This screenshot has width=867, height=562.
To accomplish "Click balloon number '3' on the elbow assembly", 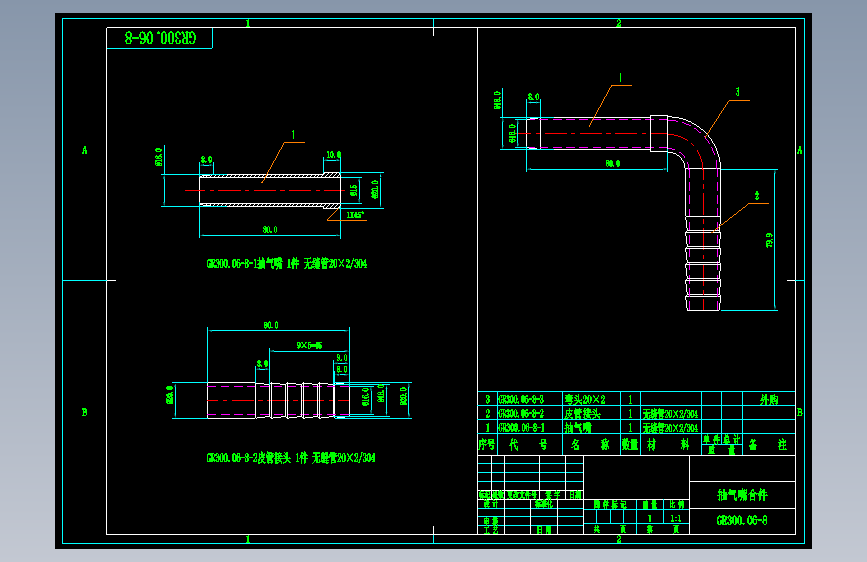I will 737,92.
